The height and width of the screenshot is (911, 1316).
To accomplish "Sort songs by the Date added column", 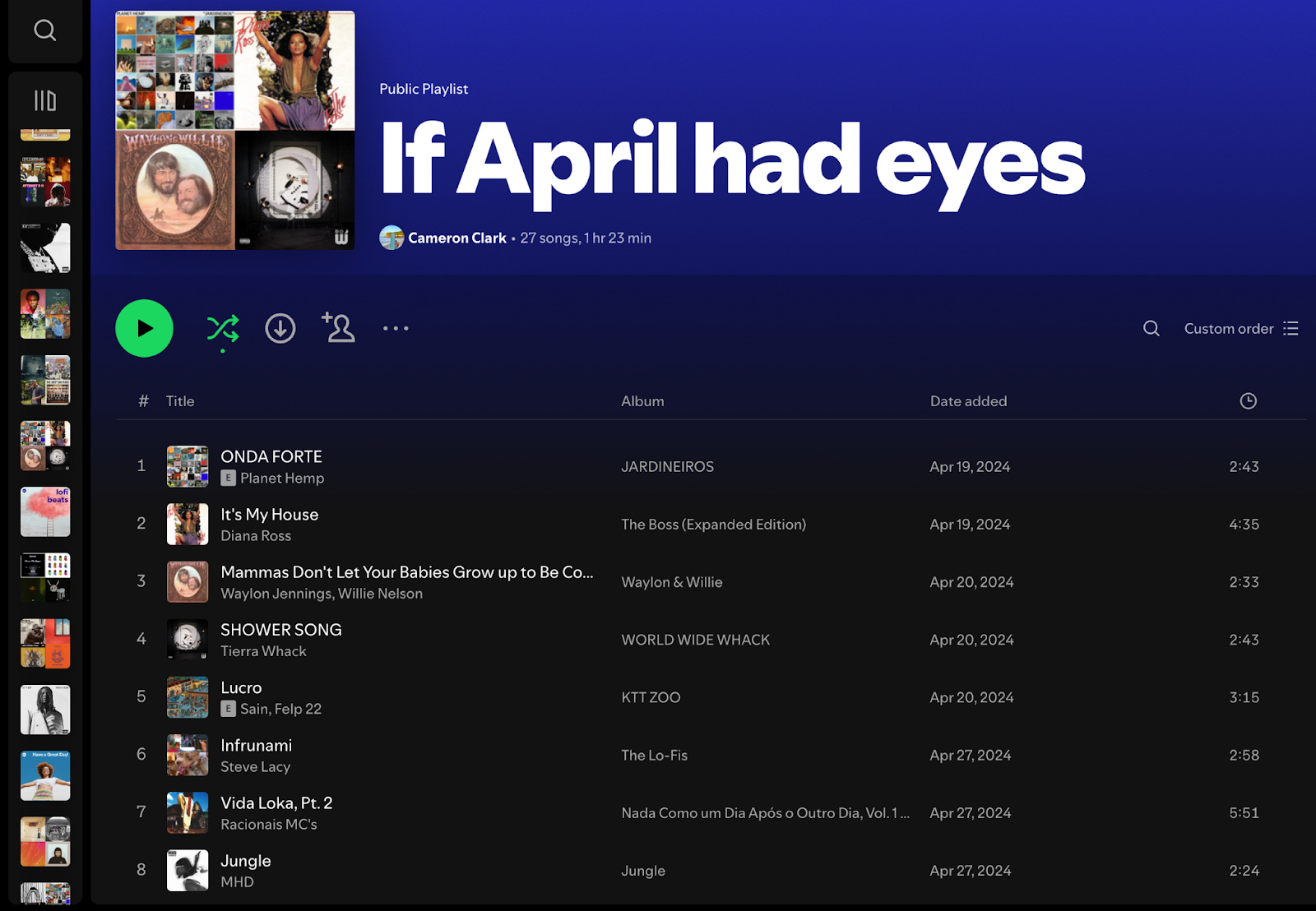I will [968, 400].
